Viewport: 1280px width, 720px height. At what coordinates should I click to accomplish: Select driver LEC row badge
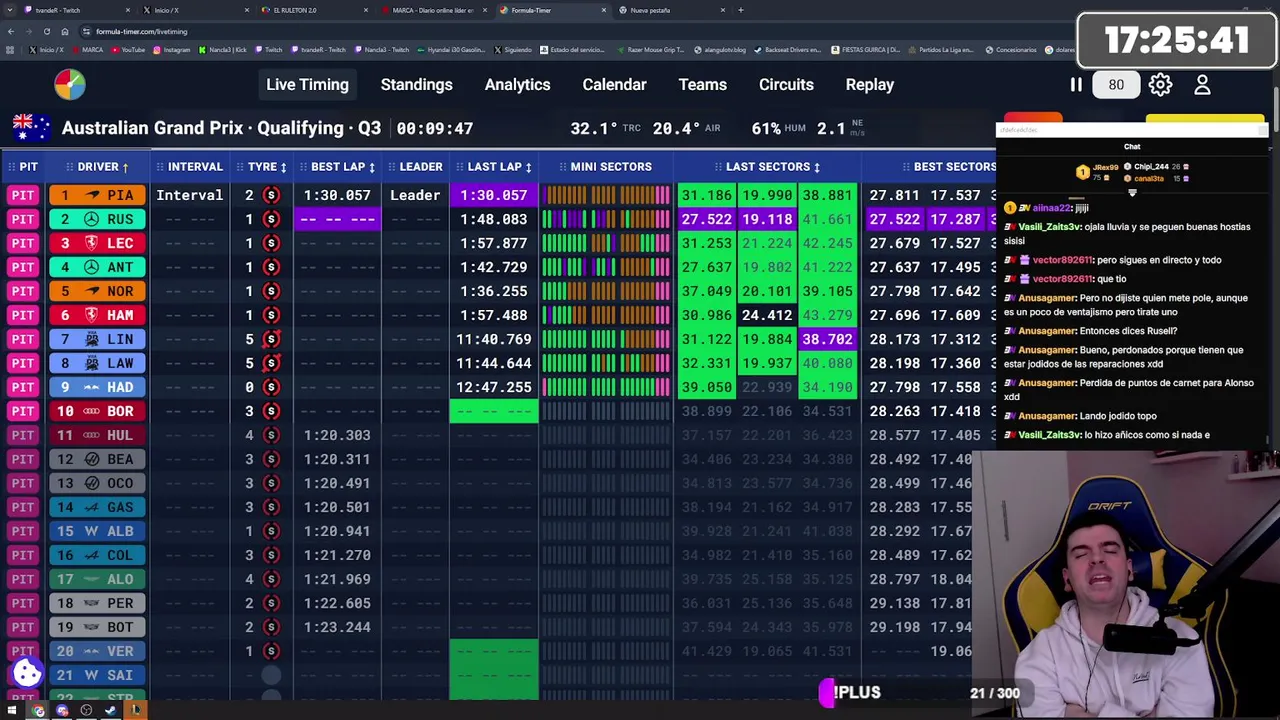click(98, 243)
